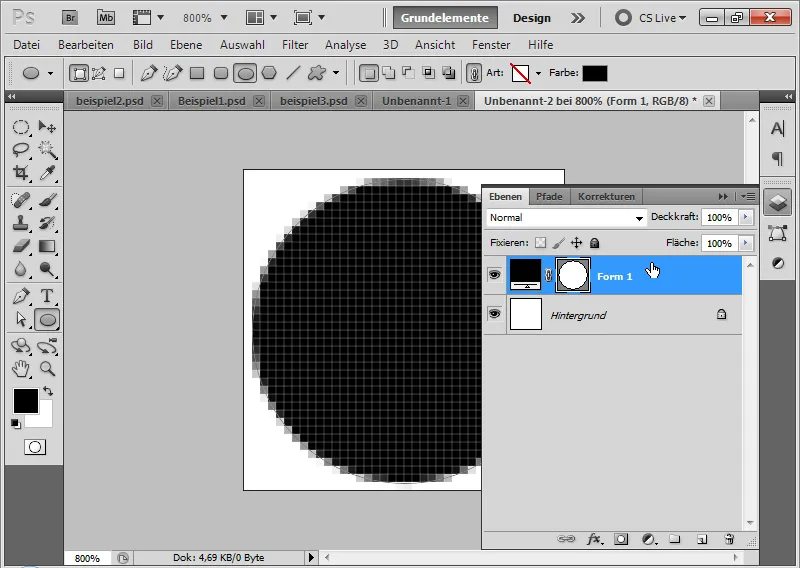Select the Lasso tool

point(21,150)
